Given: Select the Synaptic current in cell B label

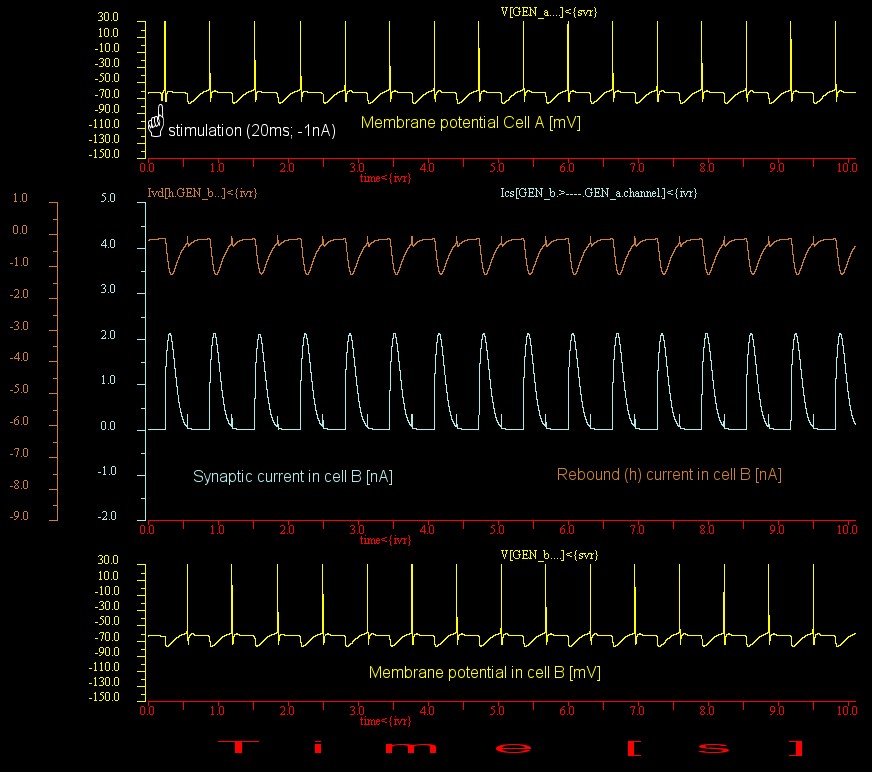Looking at the screenshot, I should 292,477.
